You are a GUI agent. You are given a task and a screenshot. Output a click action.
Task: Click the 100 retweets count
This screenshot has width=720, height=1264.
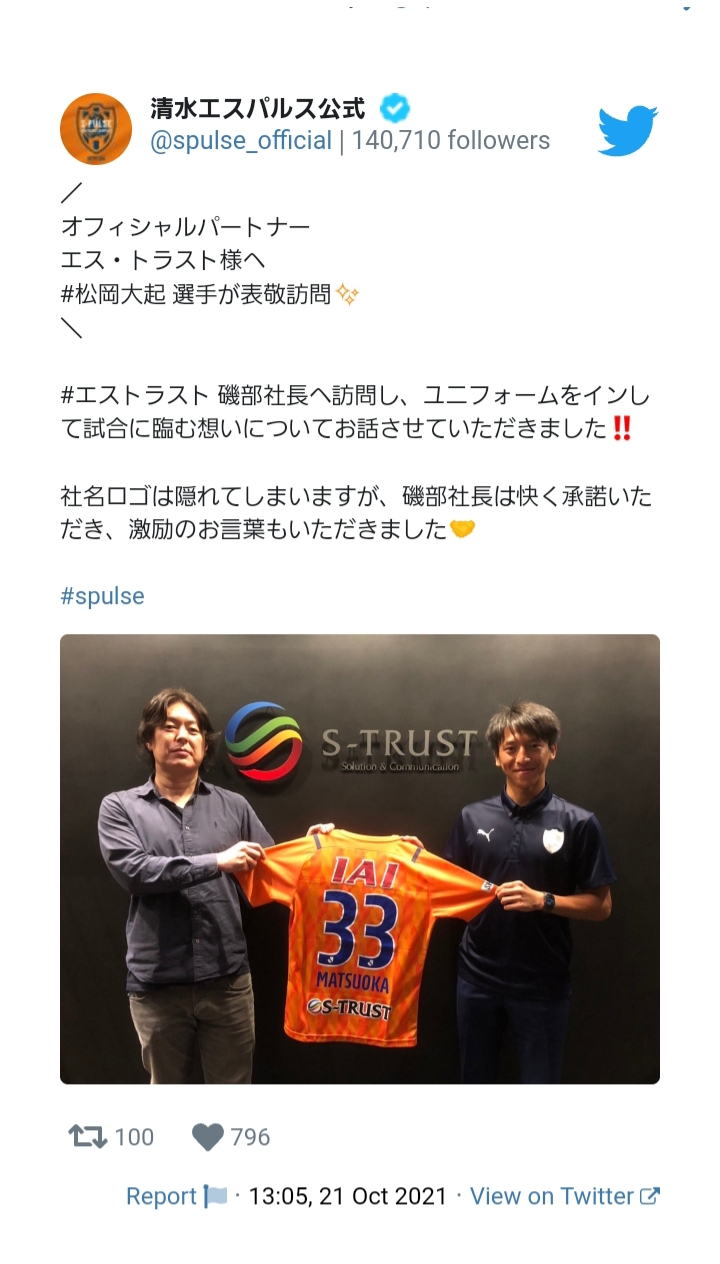(134, 1137)
